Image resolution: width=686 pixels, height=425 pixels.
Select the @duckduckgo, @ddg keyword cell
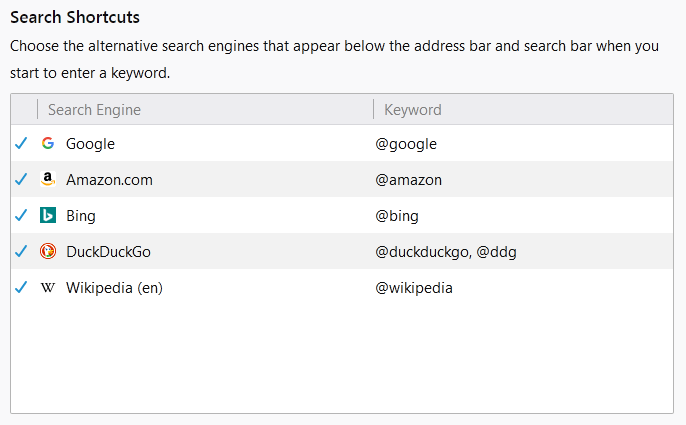[446, 252]
